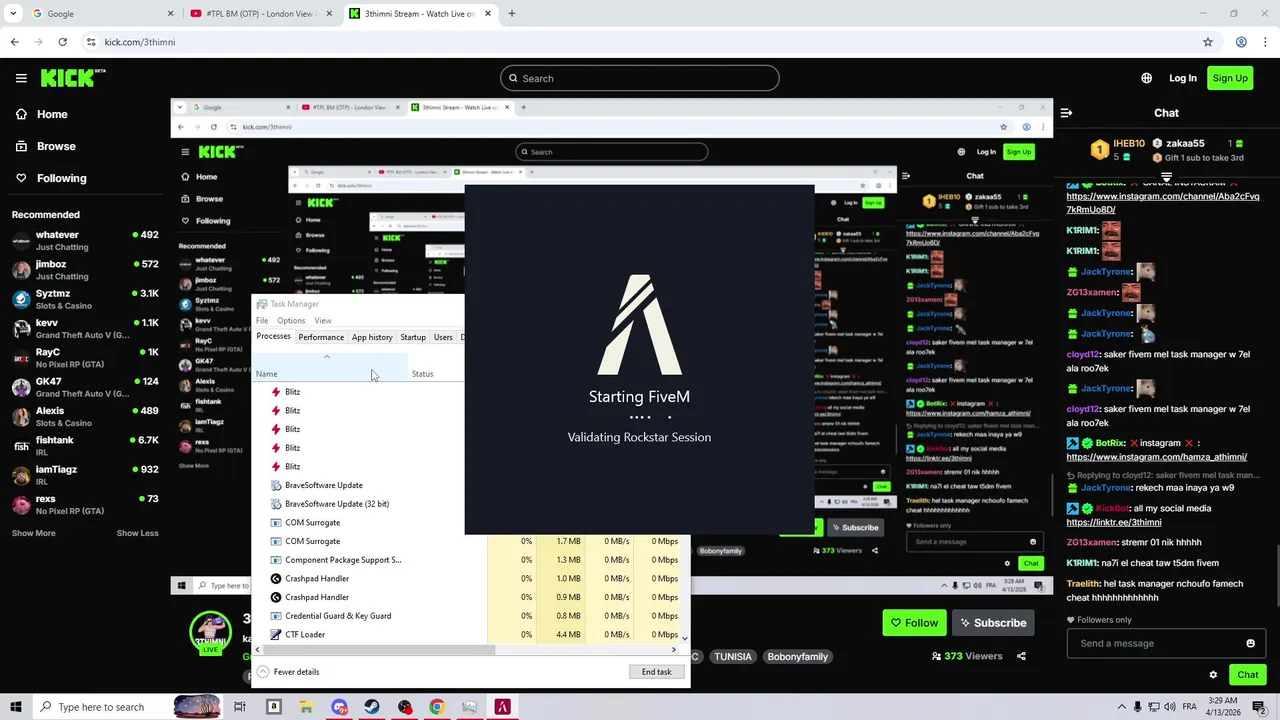Open a new browser tab
Image resolution: width=1280 pixels, height=720 pixels.
[512, 14]
